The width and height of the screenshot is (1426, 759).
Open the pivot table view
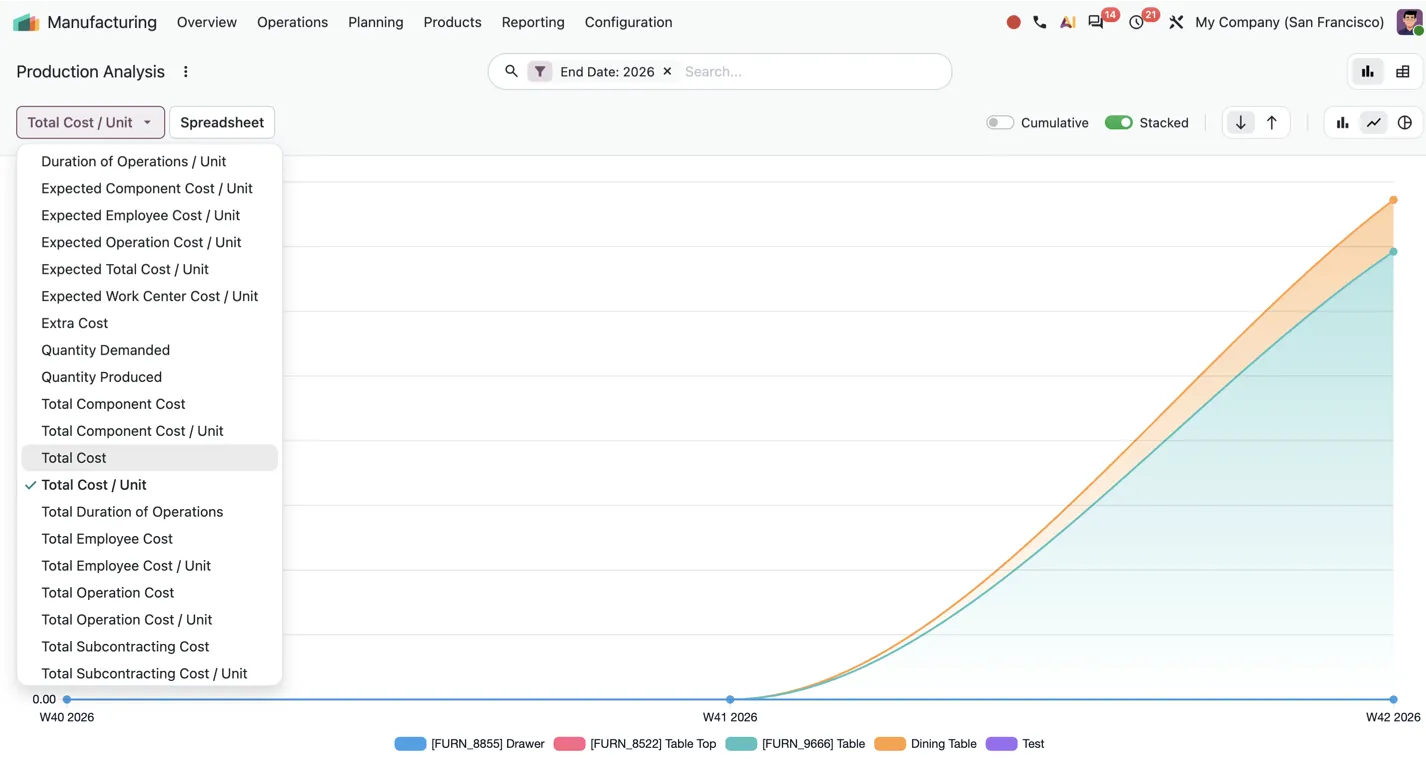[1402, 72]
